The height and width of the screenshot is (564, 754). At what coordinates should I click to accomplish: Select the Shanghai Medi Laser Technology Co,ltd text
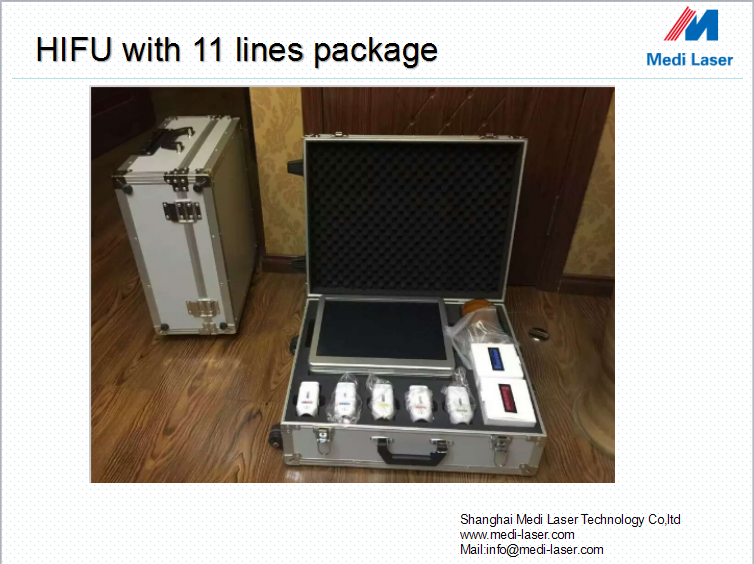pyautogui.click(x=570, y=520)
